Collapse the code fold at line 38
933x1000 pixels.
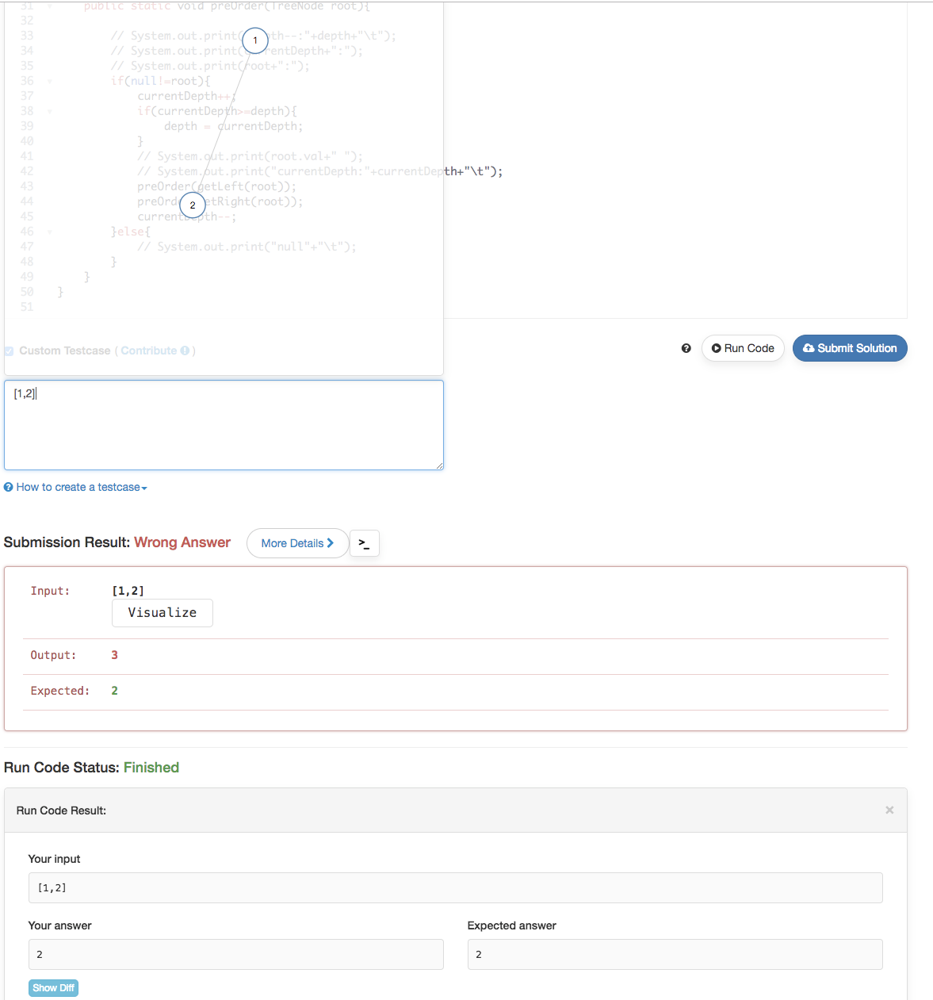[50, 111]
